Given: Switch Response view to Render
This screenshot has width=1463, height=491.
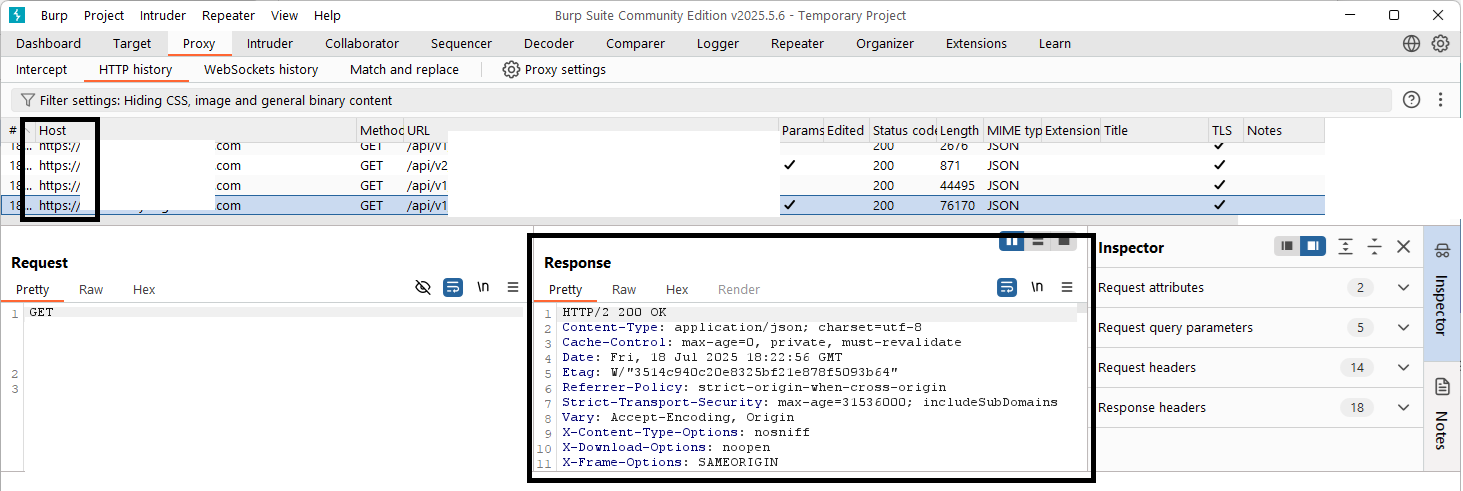Looking at the screenshot, I should point(739,289).
